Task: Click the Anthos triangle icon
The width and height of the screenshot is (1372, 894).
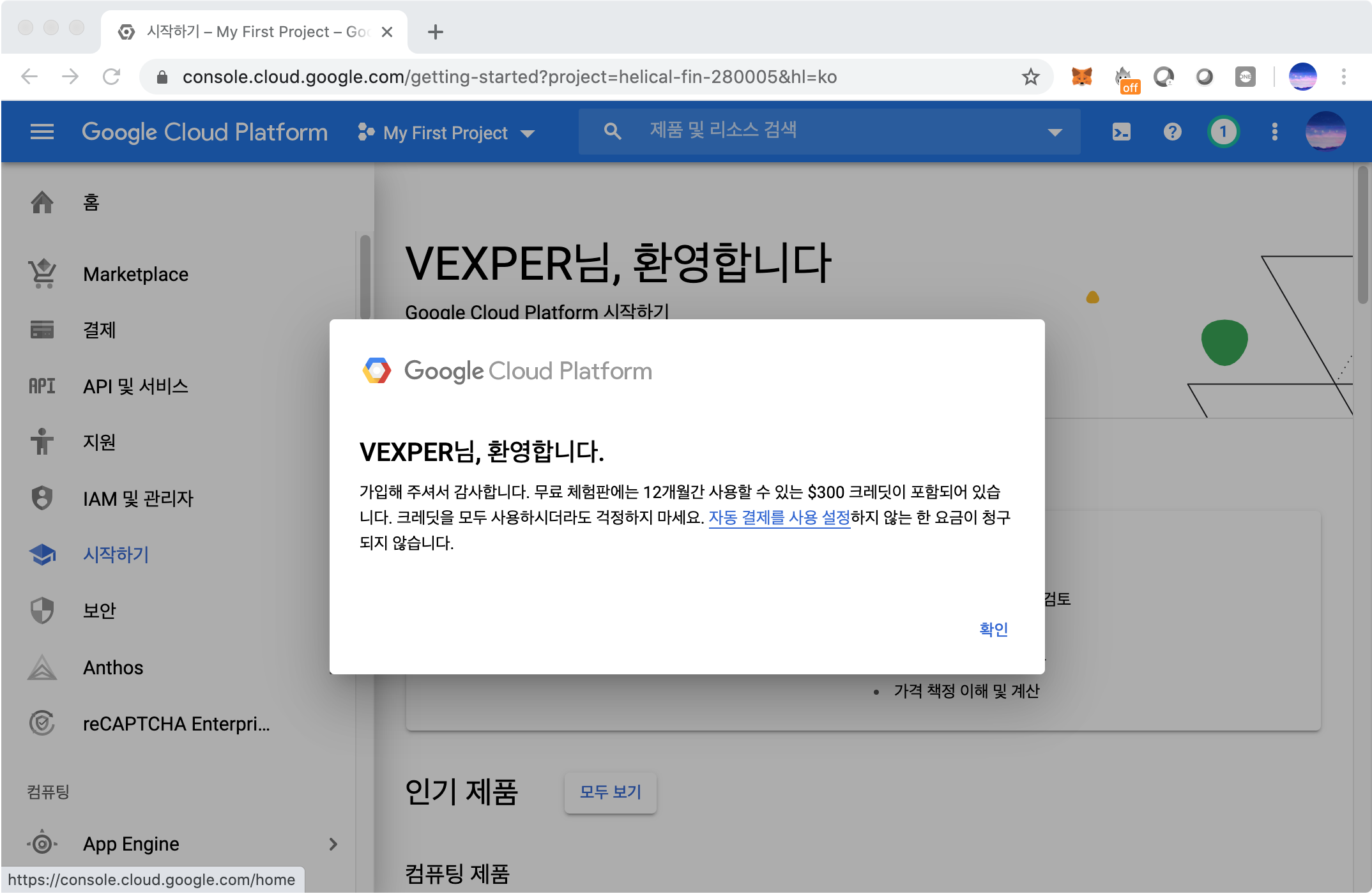Action: click(42, 667)
